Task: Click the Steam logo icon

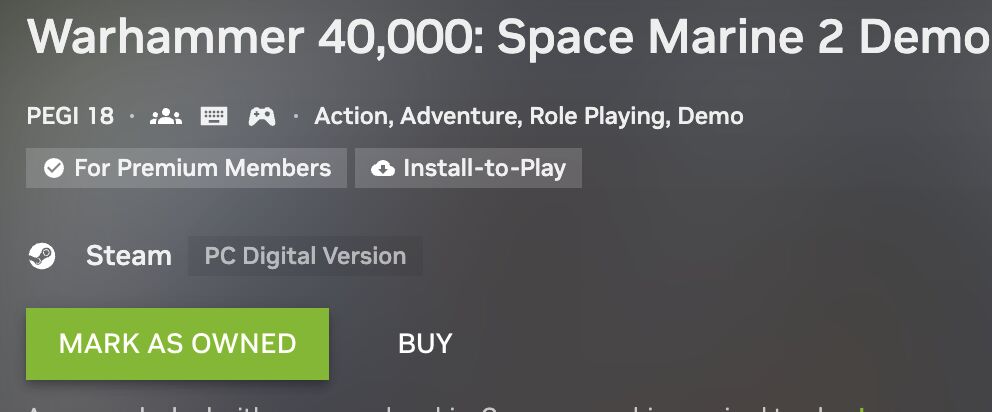Action: coord(42,256)
